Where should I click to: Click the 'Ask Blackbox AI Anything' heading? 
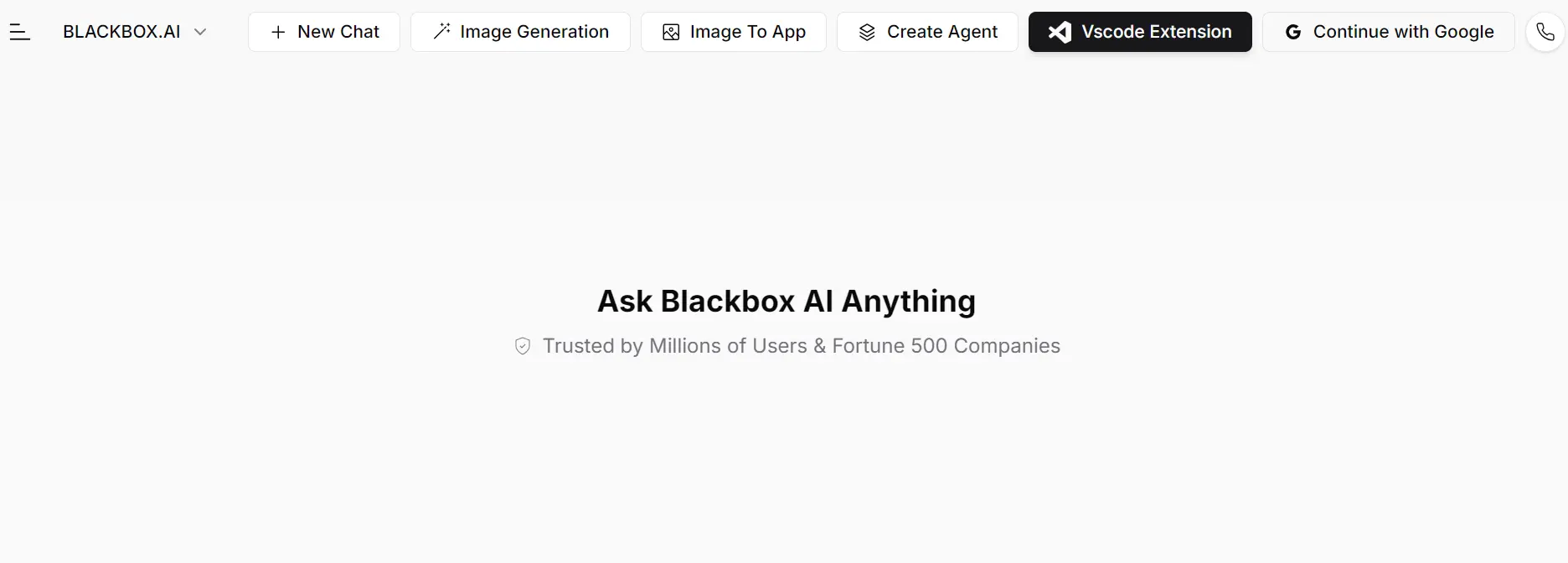tap(786, 301)
